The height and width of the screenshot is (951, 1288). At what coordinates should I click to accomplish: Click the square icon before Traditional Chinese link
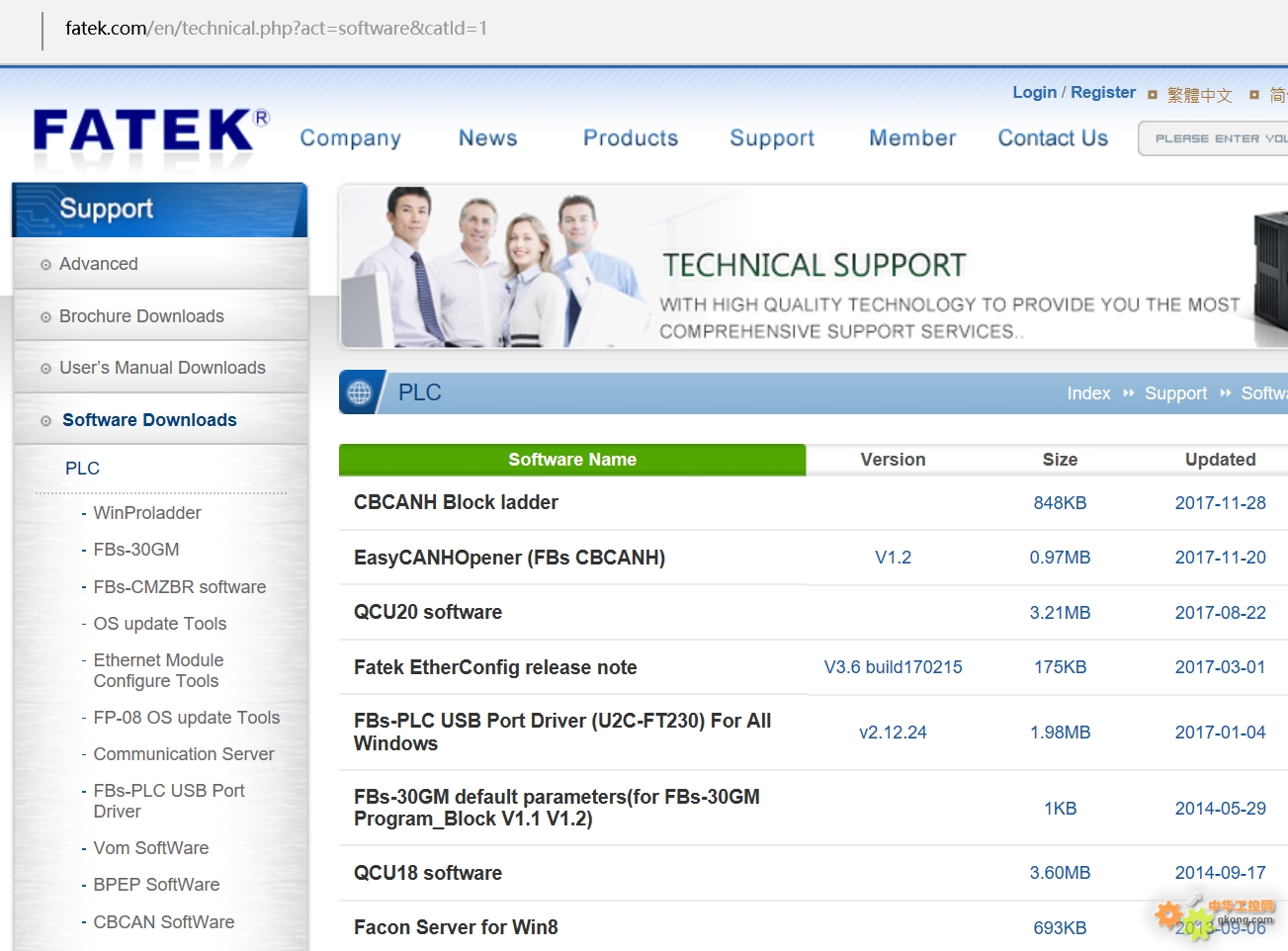point(1153,95)
